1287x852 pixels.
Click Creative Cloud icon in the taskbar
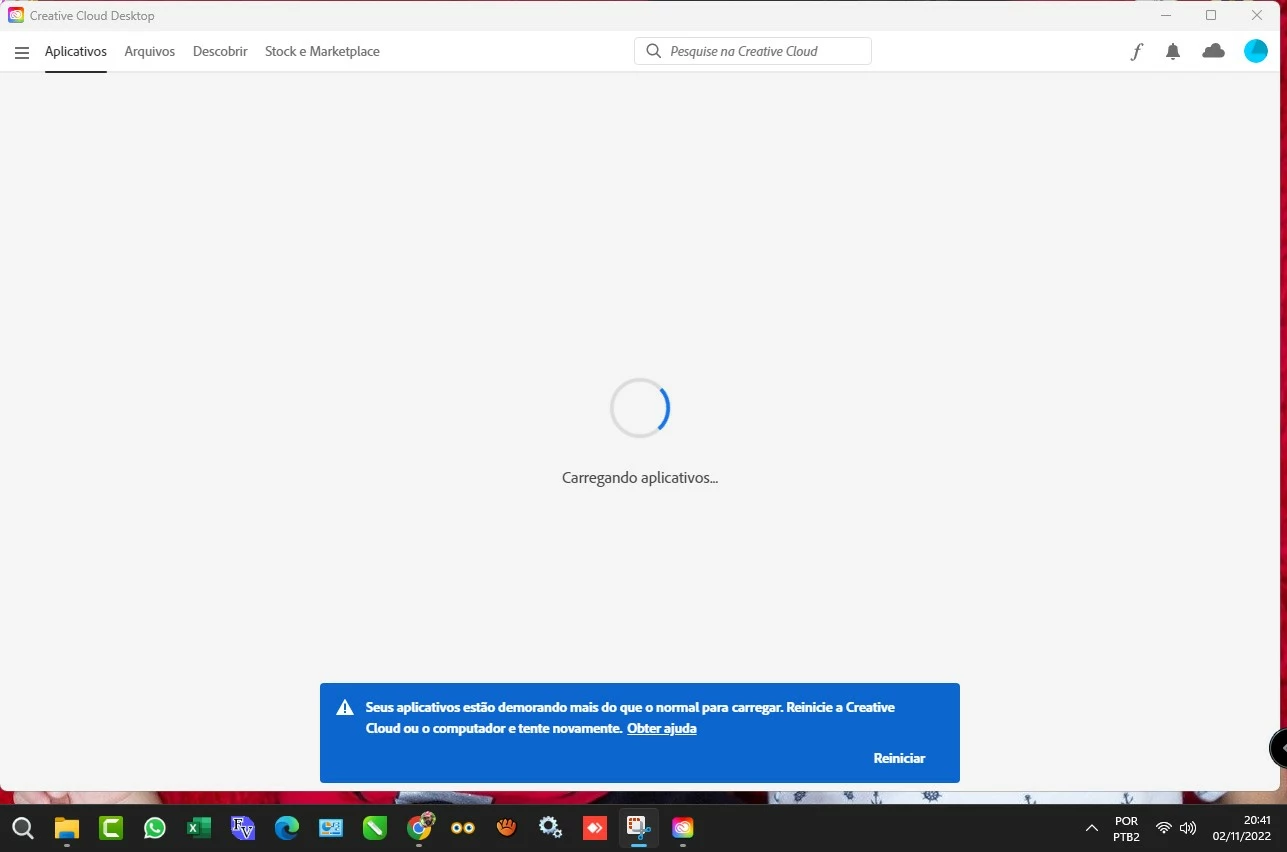(x=682, y=828)
